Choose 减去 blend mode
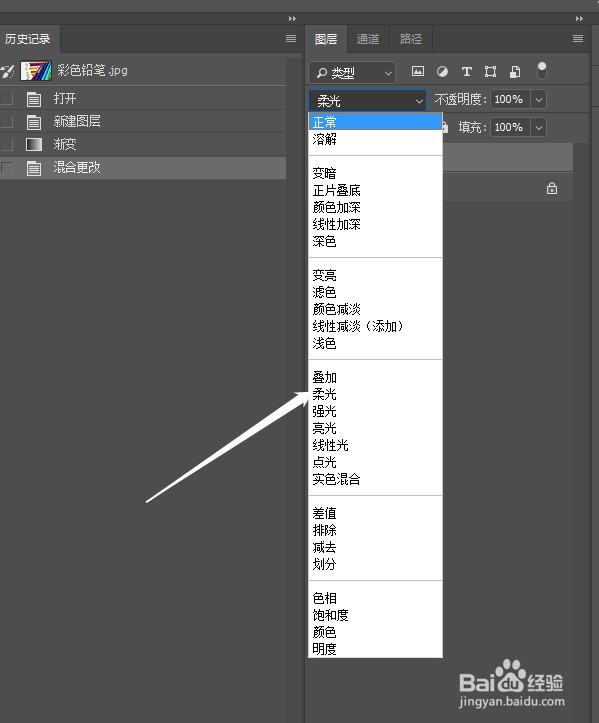 (x=375, y=547)
